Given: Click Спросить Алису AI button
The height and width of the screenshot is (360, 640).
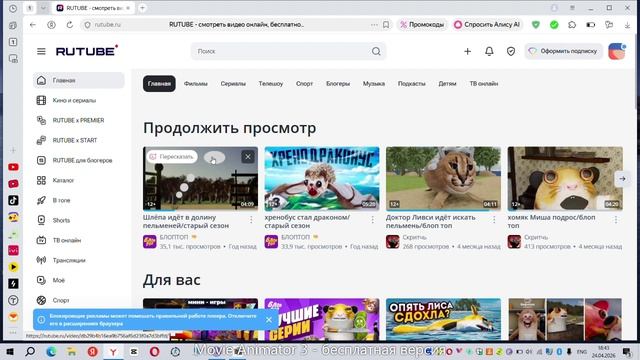Looking at the screenshot, I should click(487, 25).
